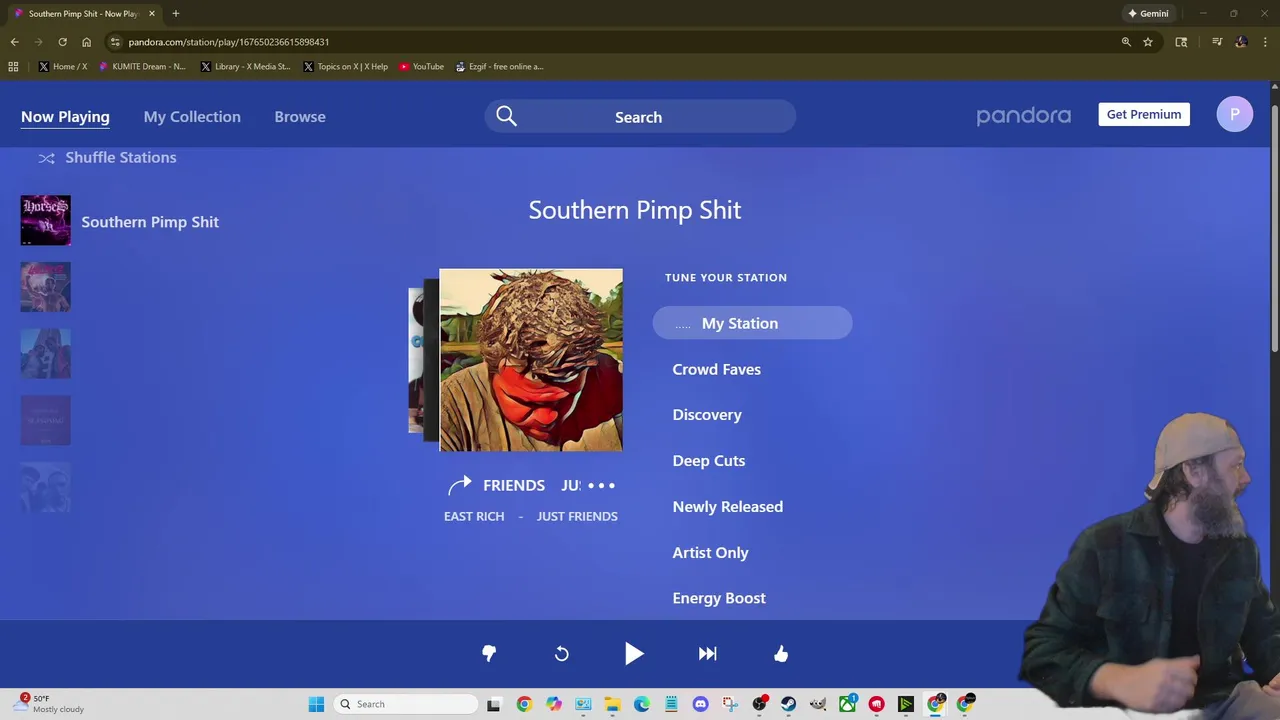
Task: Open the third station thumbnail in the sidebar
Action: (45, 353)
